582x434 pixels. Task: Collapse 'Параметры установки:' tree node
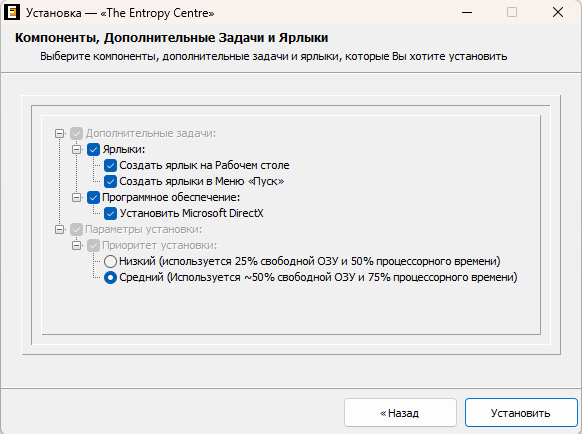coord(59,229)
